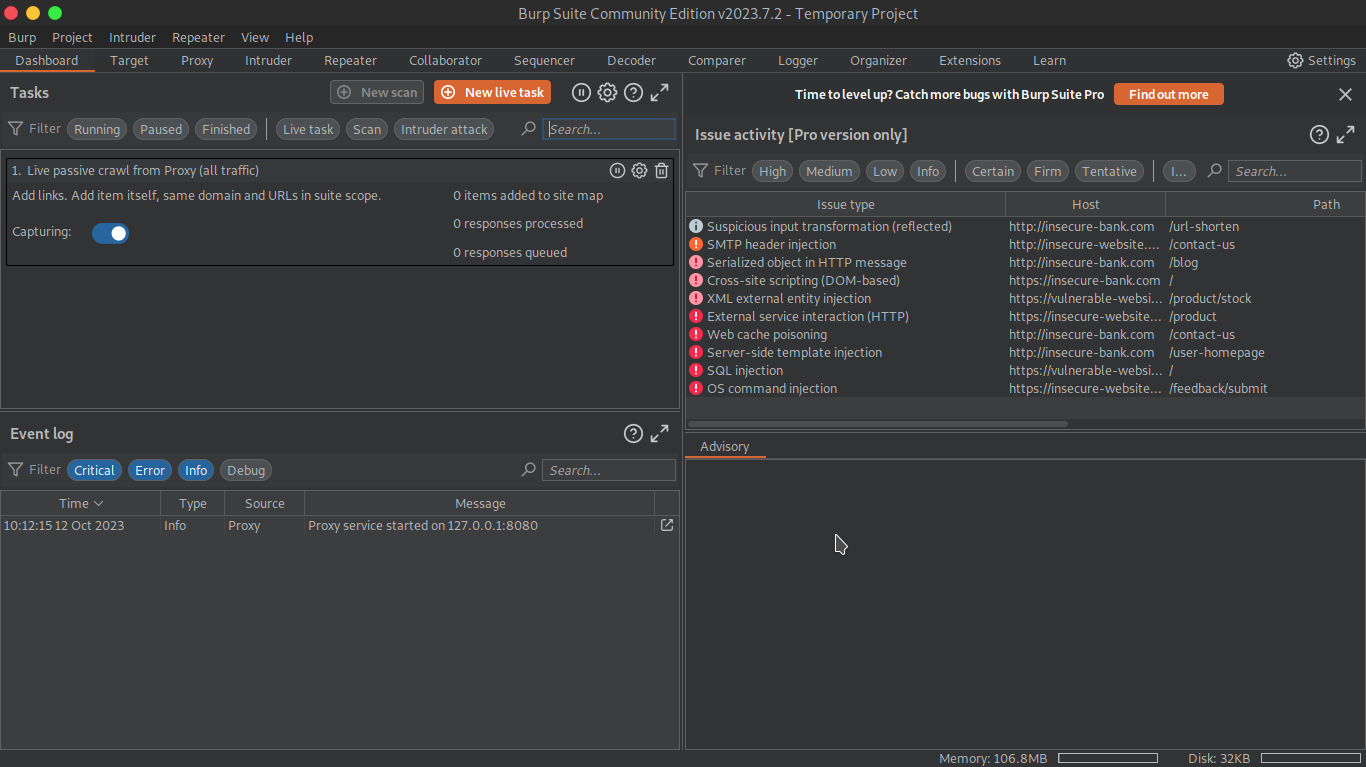Expand the Tasks panel to fullscreen
This screenshot has height=767, width=1366.
pyautogui.click(x=659, y=92)
